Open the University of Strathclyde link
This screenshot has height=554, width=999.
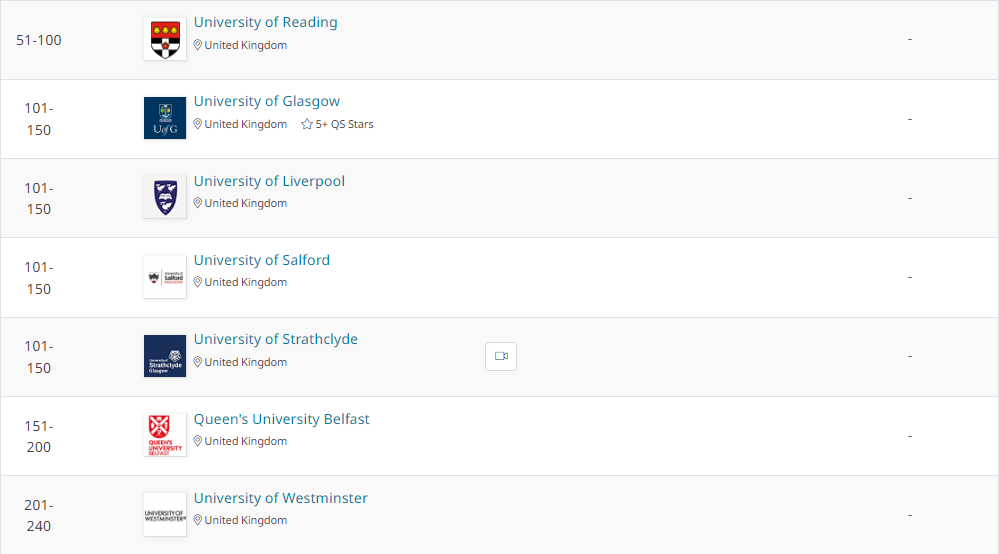[x=275, y=339]
